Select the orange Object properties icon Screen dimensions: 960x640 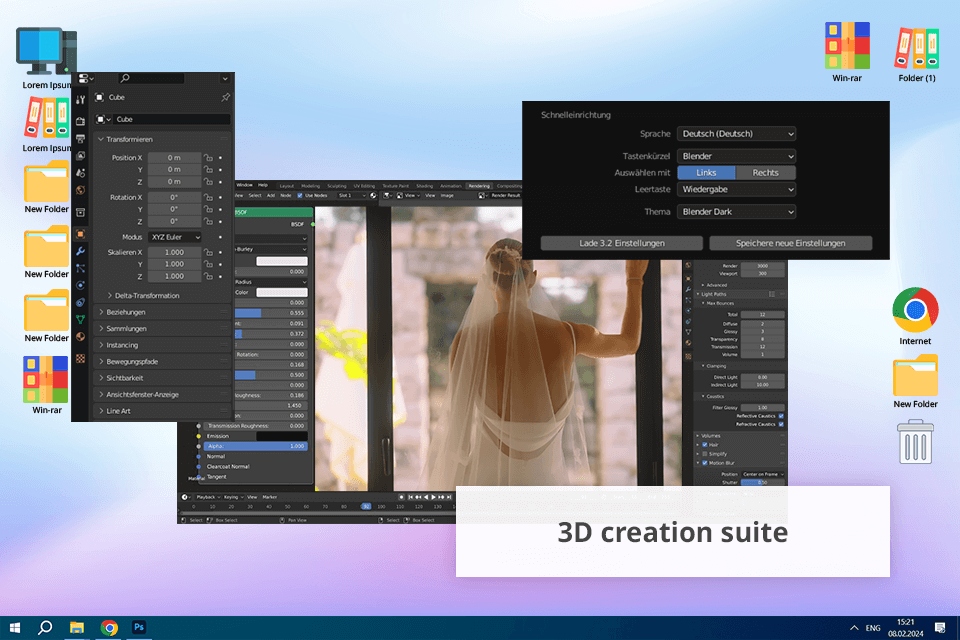click(80, 234)
